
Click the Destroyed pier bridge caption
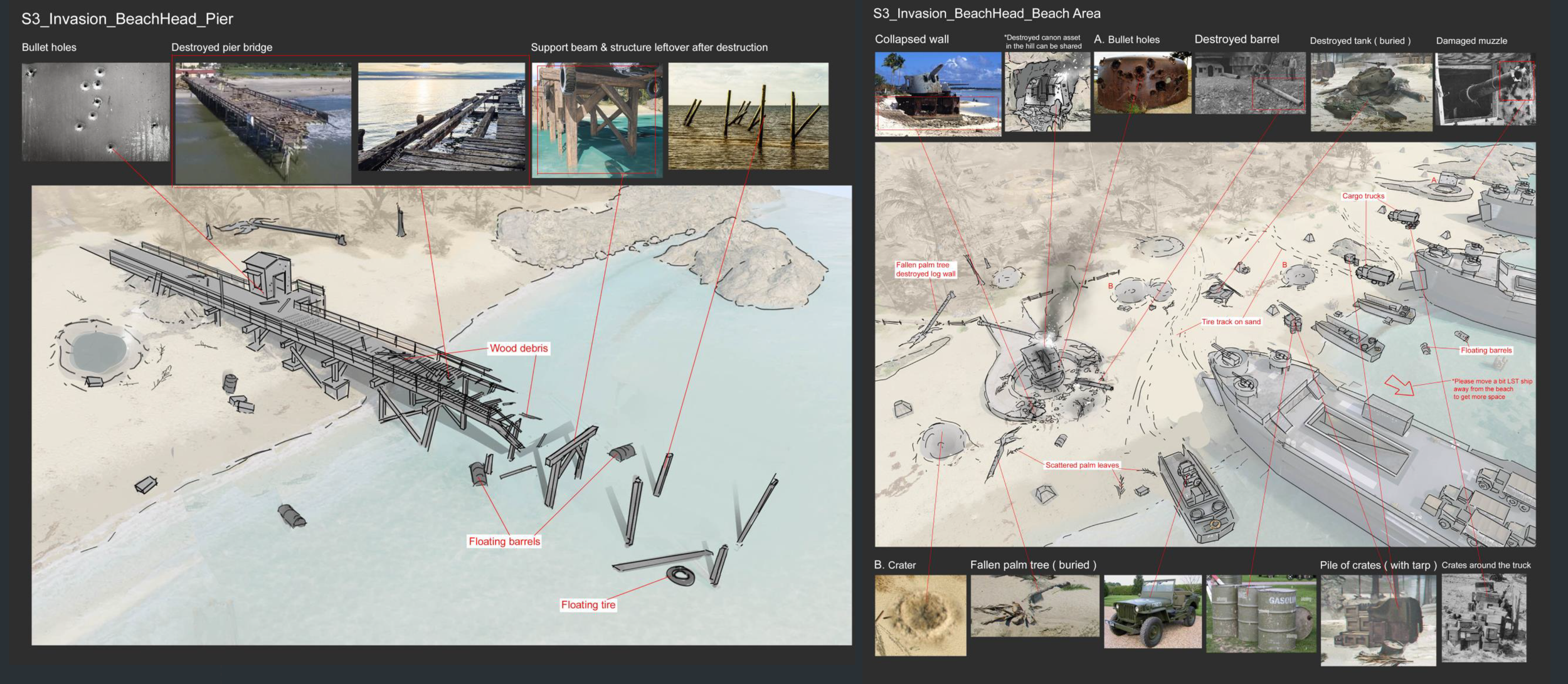[x=222, y=47]
